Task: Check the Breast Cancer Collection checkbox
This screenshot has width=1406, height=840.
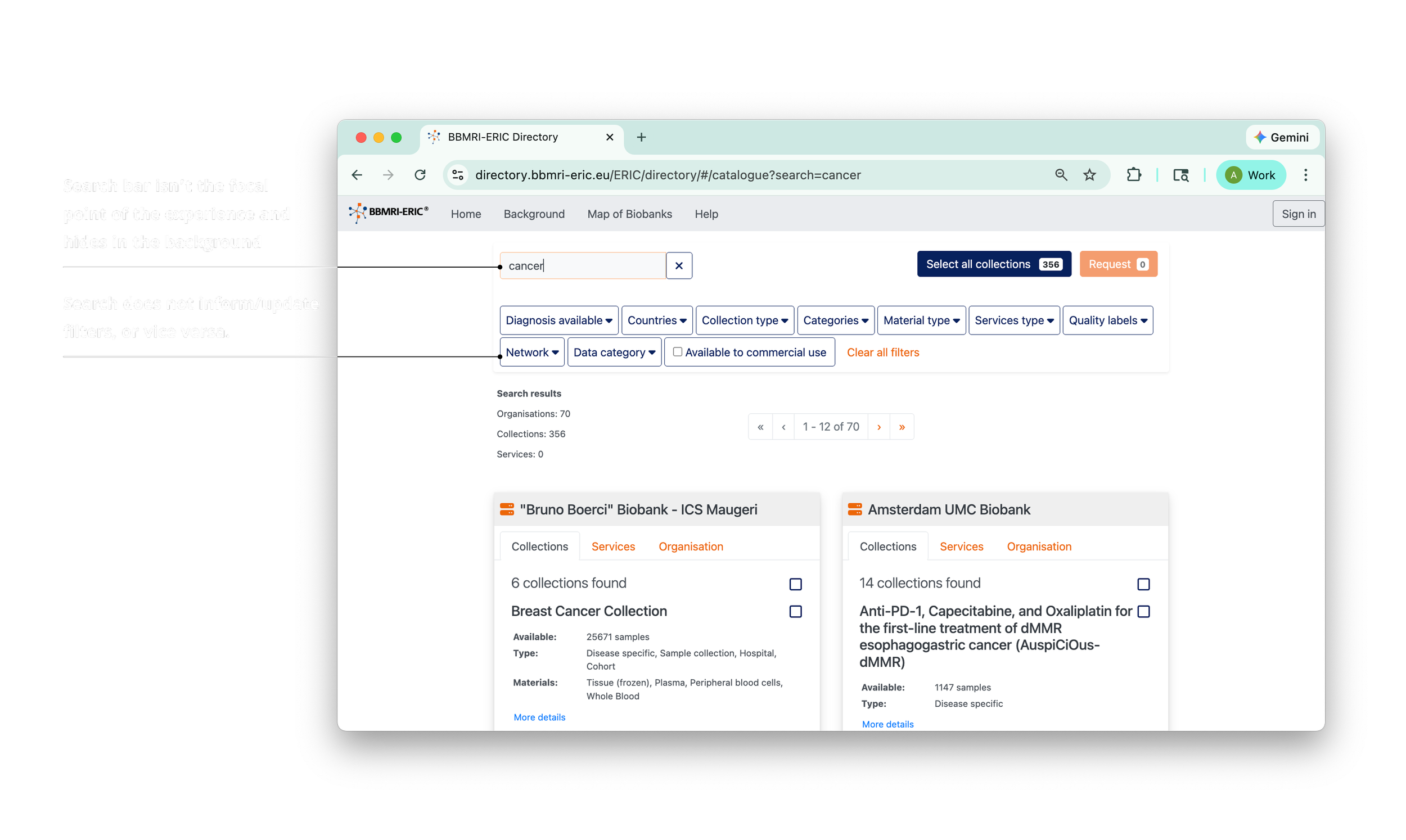Action: coord(795,611)
